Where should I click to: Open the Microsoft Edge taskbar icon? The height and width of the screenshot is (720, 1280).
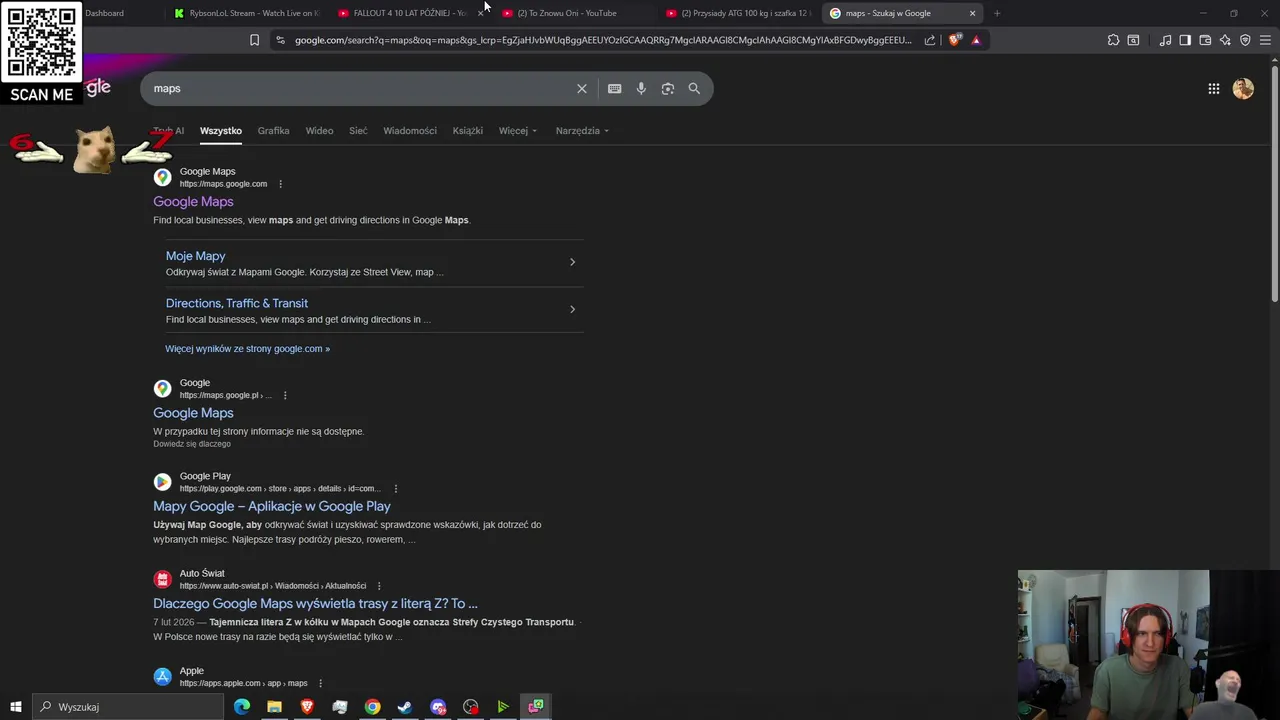(x=242, y=707)
